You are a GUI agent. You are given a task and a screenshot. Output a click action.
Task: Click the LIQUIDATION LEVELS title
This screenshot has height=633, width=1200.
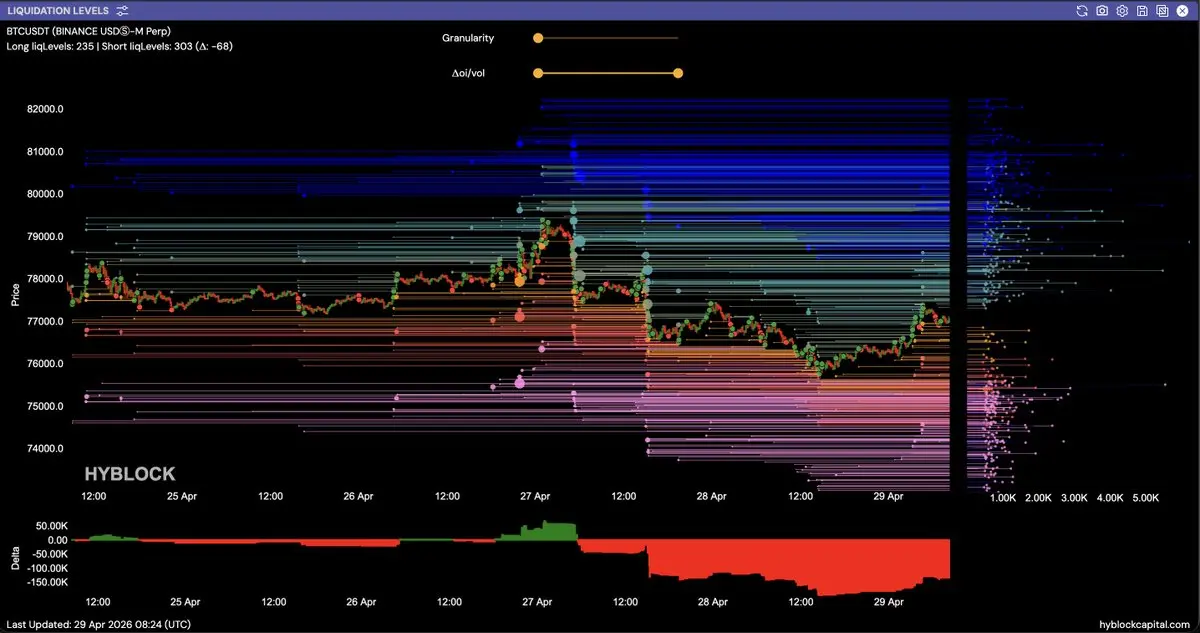[57, 10]
